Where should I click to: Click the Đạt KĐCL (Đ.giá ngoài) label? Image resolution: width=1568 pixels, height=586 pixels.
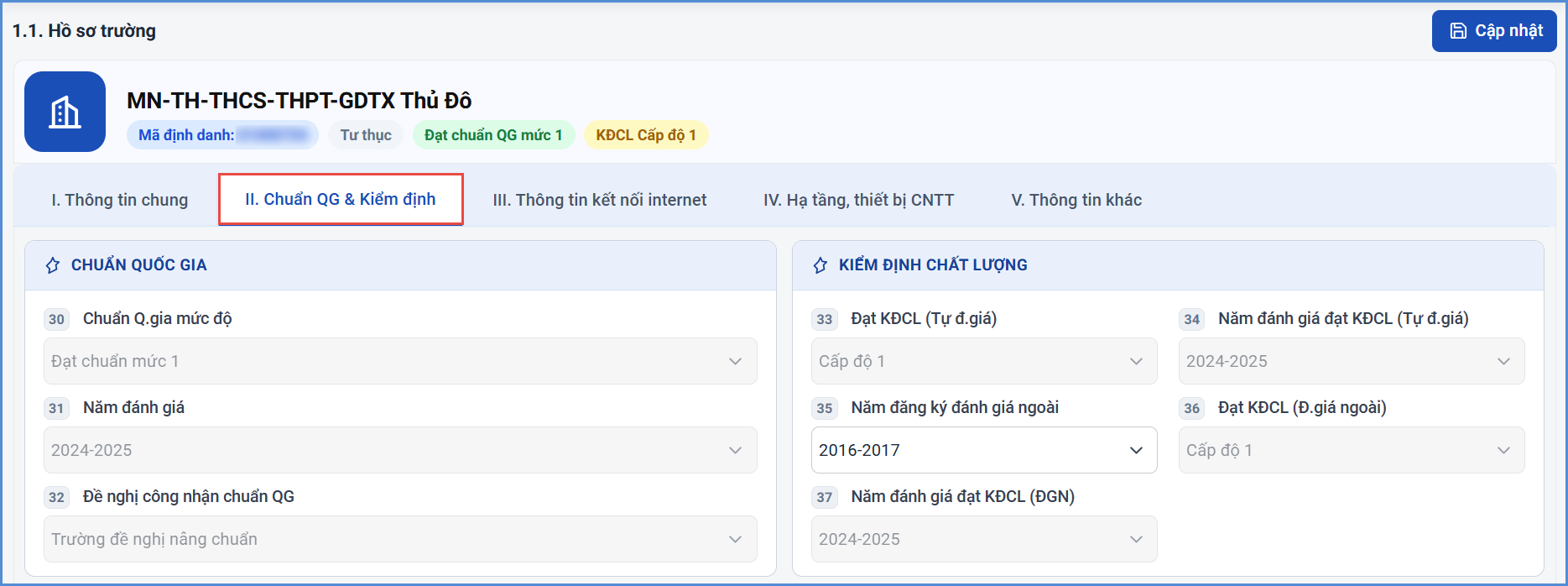coord(1302,408)
